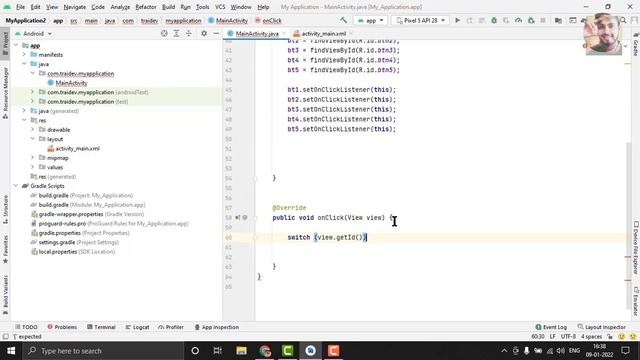Open the Profiler tool window
Screen dimensions: 640x360
coord(171,327)
